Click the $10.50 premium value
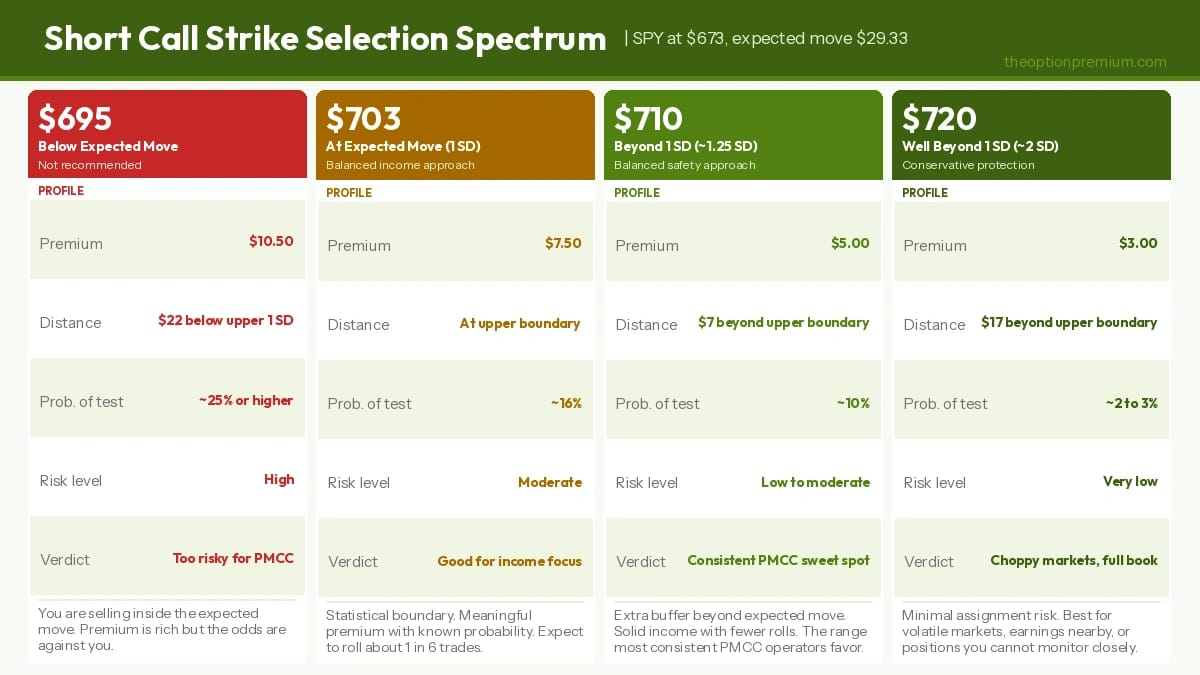The image size is (1200, 675). pos(271,241)
